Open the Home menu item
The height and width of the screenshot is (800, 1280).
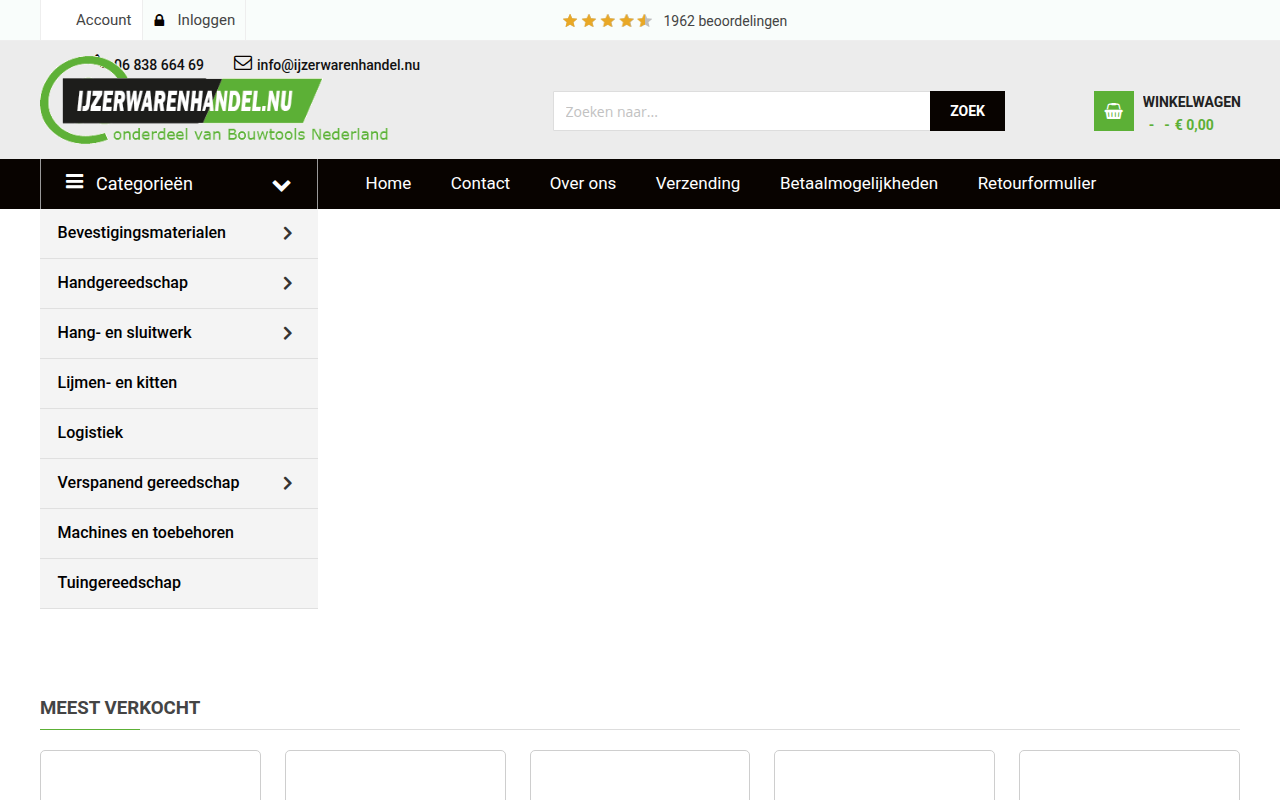[x=388, y=184]
